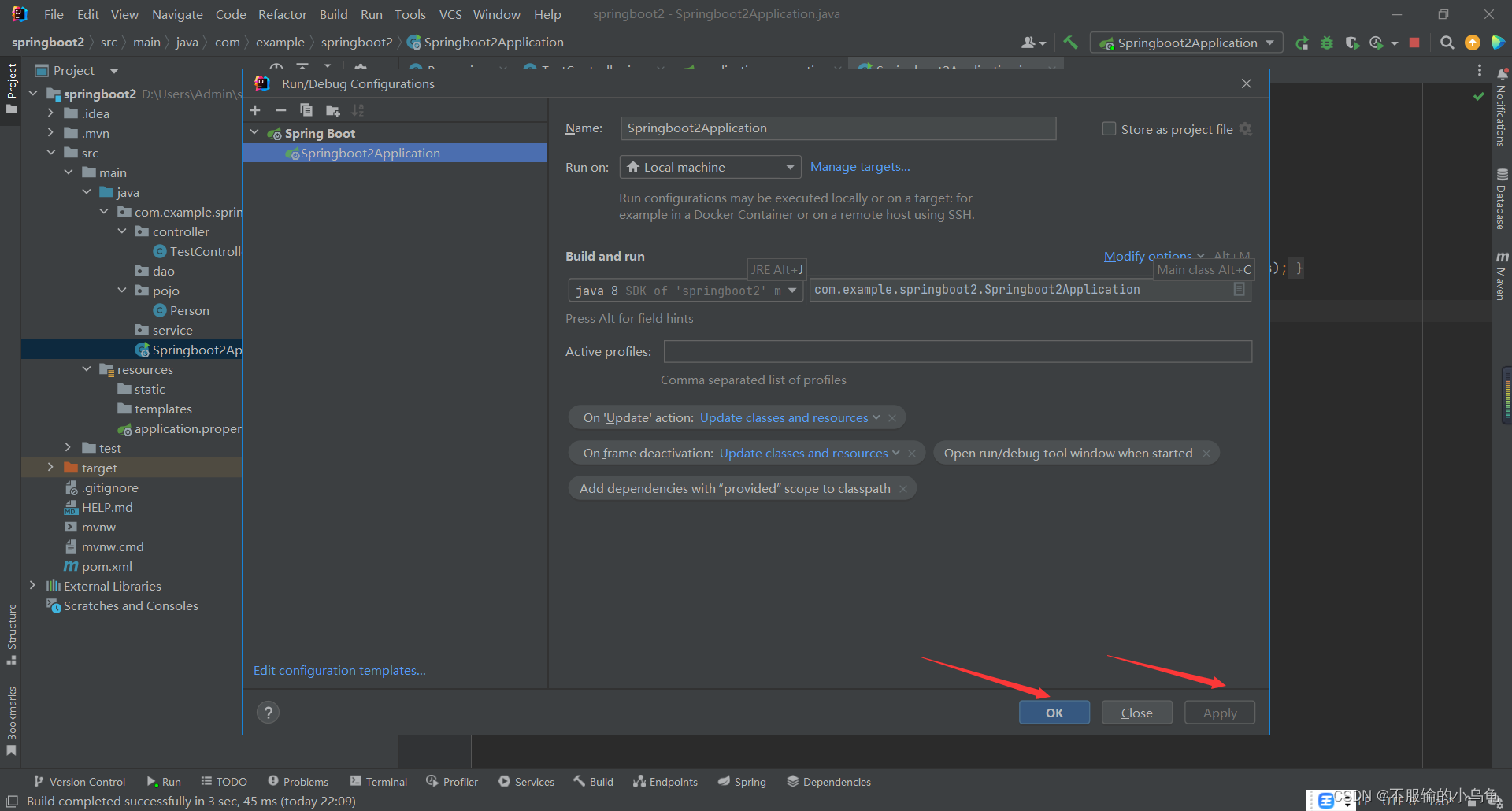Click the Debug bug icon
This screenshot has height=811, width=1512.
pyautogui.click(x=1327, y=43)
